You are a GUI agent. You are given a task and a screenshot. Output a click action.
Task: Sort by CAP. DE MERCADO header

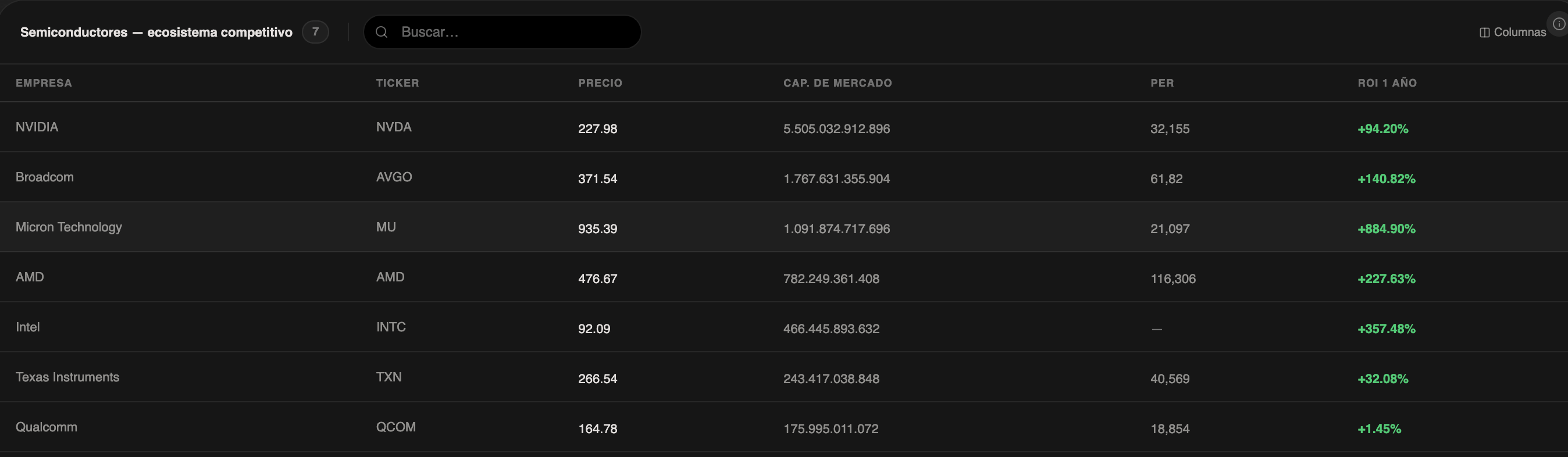838,83
